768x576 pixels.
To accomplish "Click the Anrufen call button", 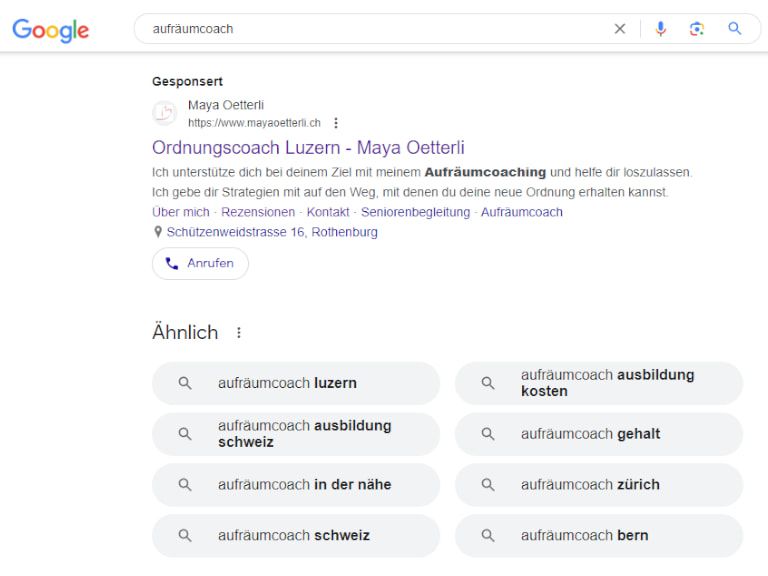I will point(200,264).
